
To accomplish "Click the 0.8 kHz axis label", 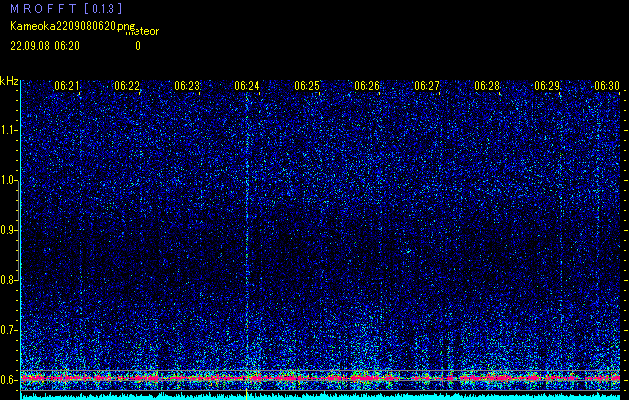I will pos(9,280).
